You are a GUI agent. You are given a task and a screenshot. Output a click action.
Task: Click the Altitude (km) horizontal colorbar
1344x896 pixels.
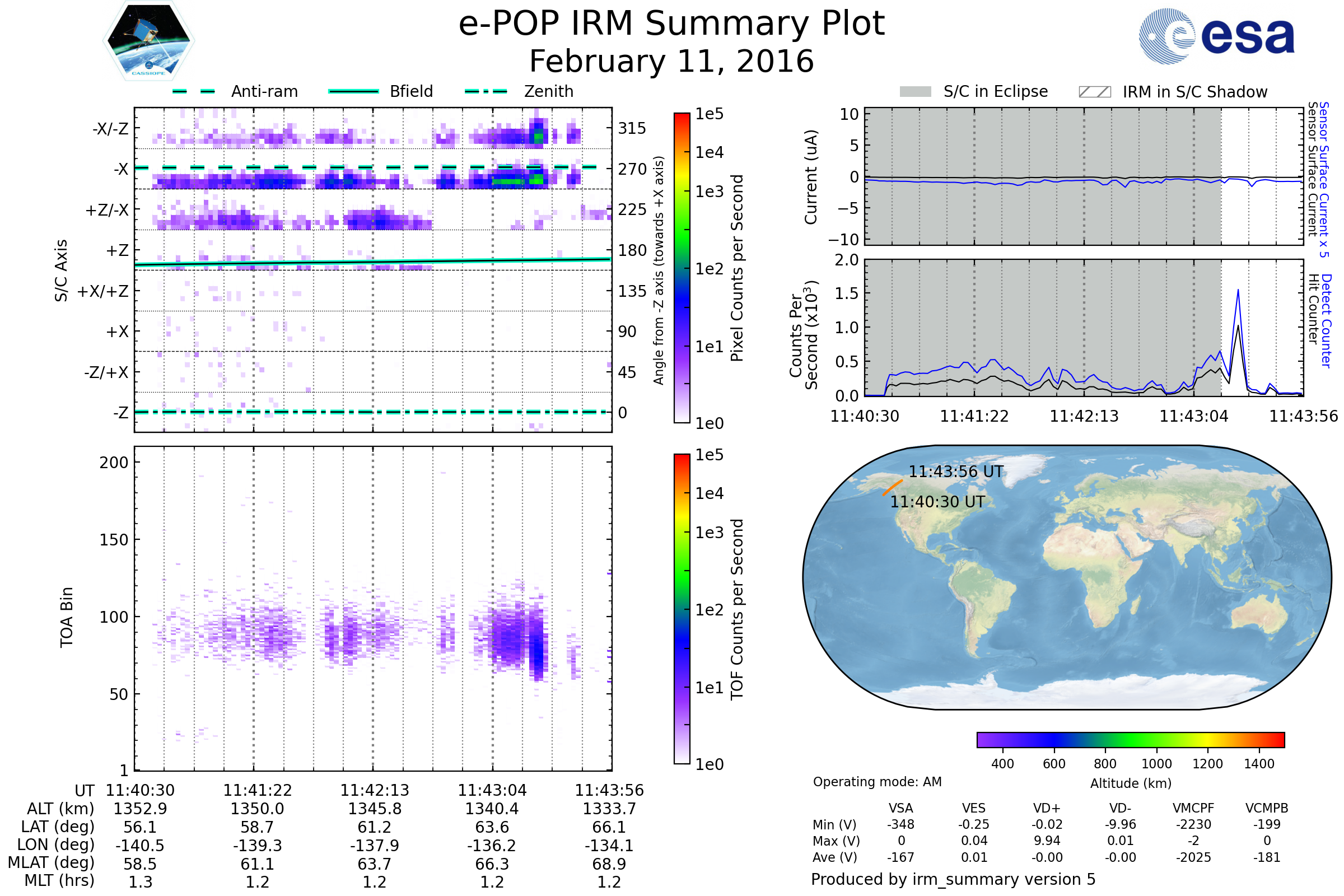pyautogui.click(x=1130, y=740)
